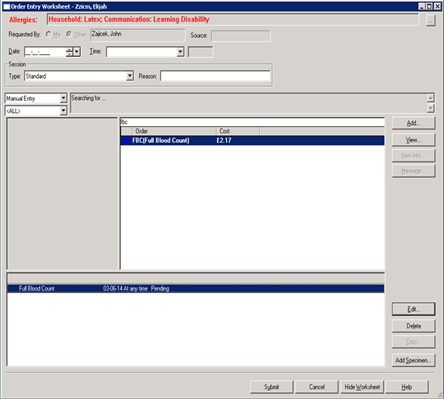This screenshot has width=444, height=399.
Task: Click the Reason input field
Action: click(x=215, y=76)
